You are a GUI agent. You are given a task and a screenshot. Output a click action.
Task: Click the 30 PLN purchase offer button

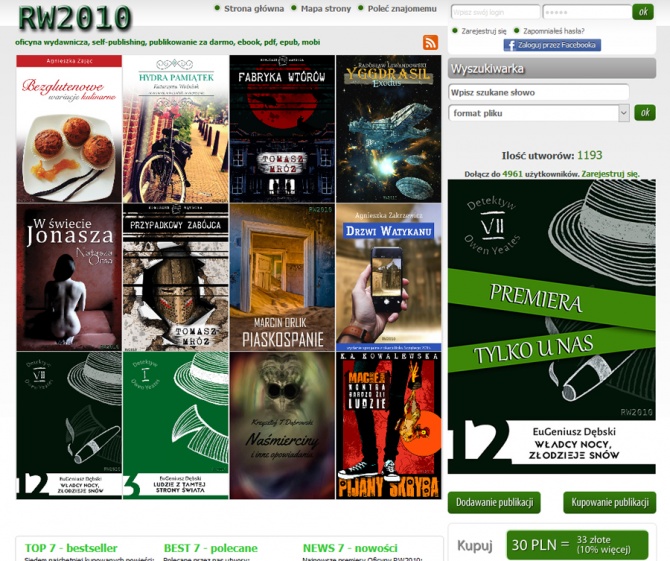point(577,545)
